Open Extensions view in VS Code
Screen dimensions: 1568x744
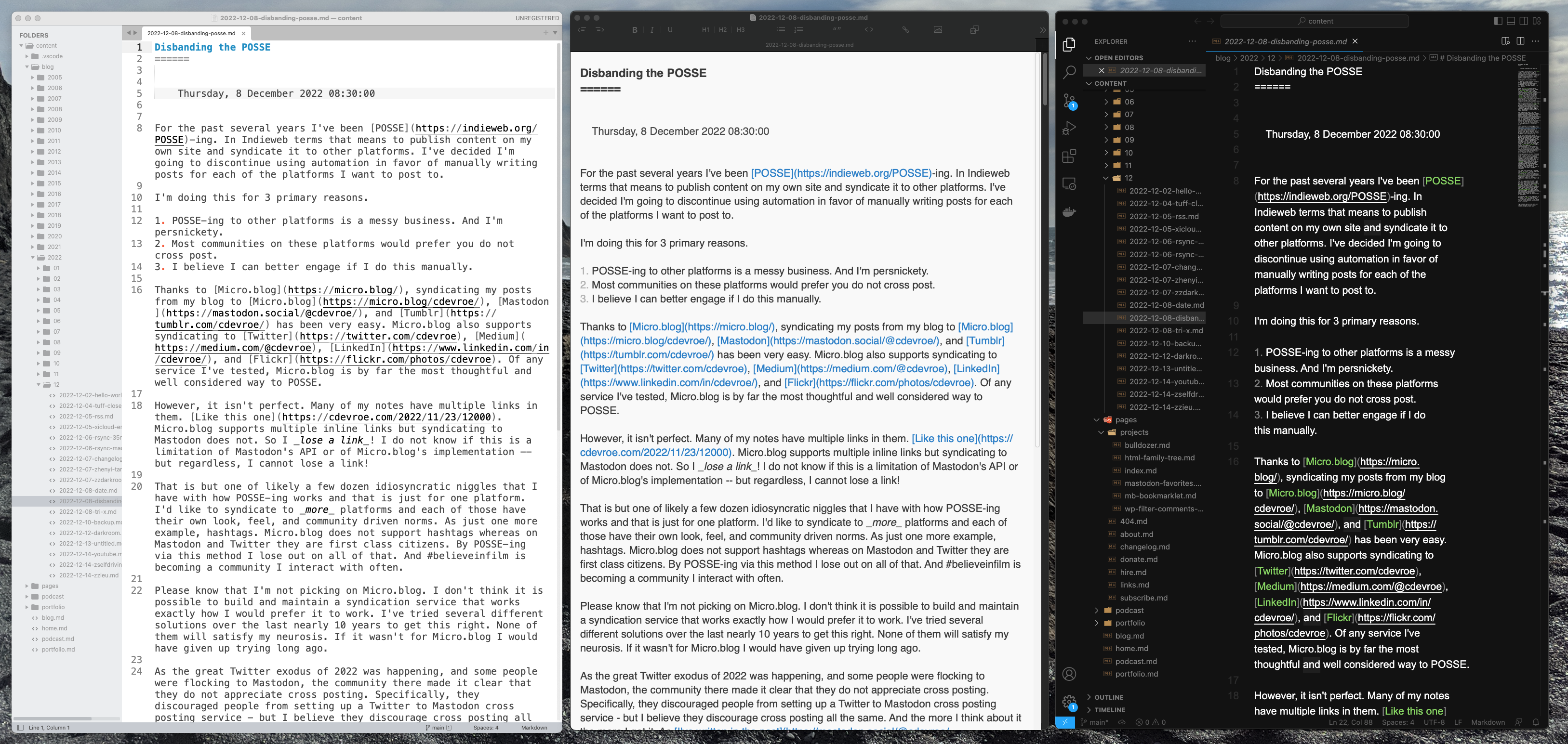point(1069,157)
